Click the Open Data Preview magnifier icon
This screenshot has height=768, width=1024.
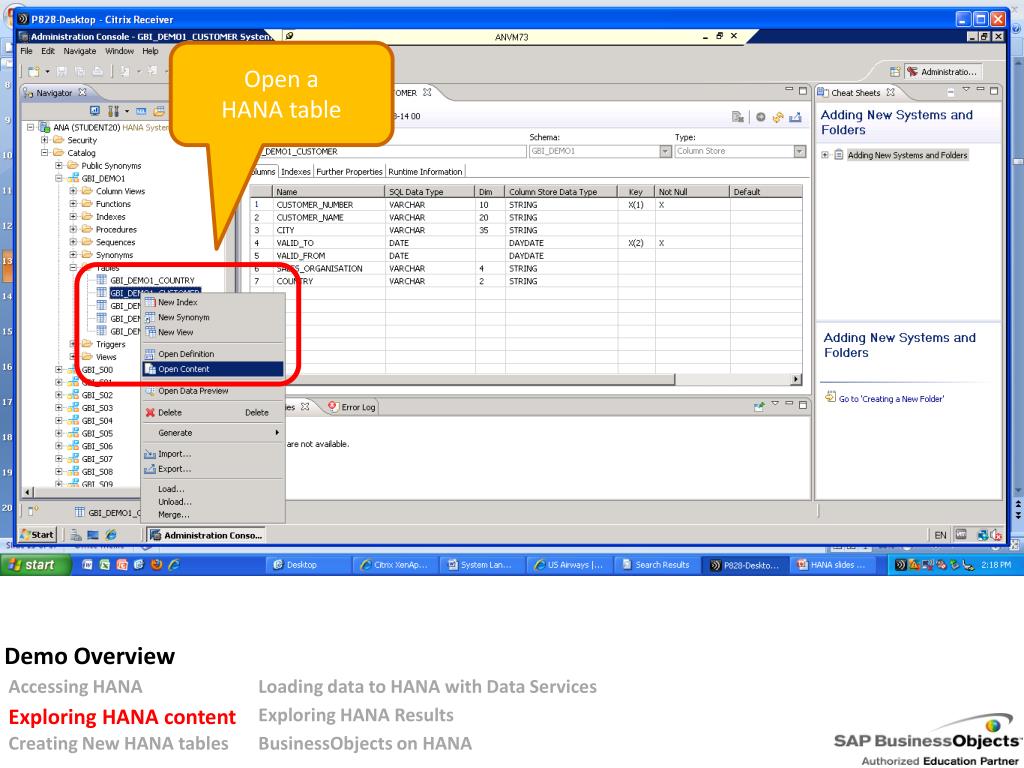[150, 391]
